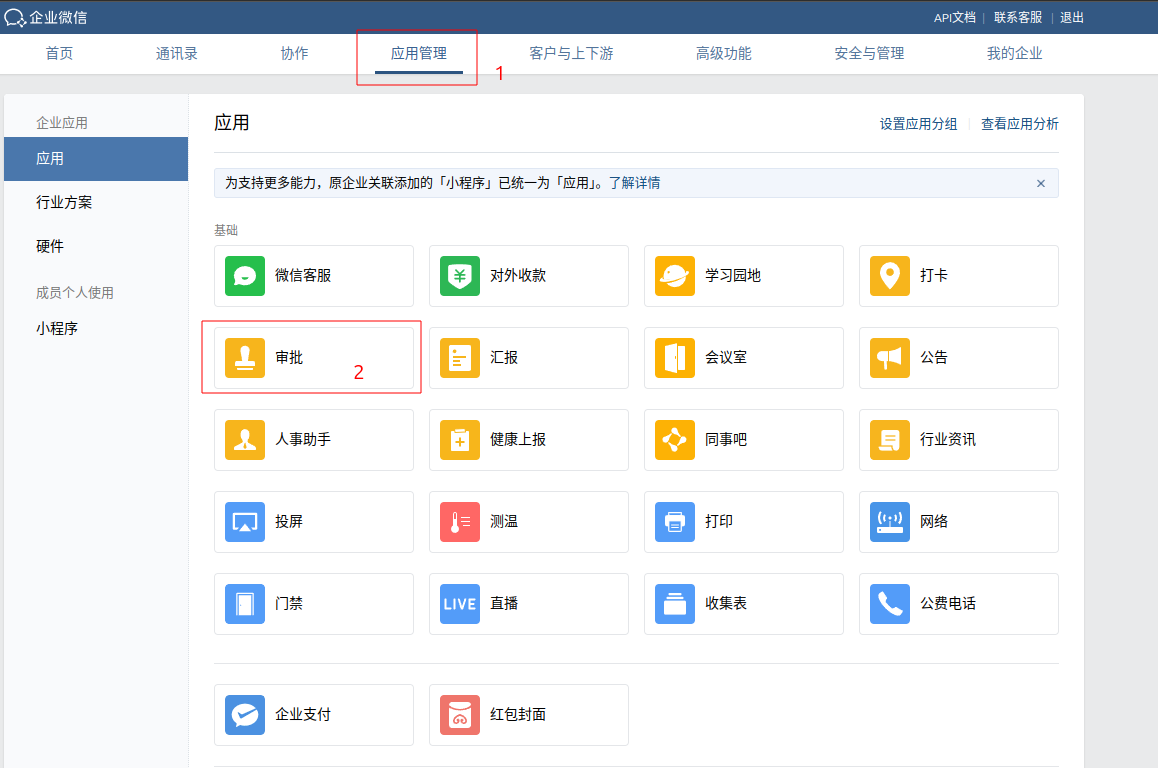Go to the 客户与上下游 tab
1158x768 pixels.
(571, 54)
